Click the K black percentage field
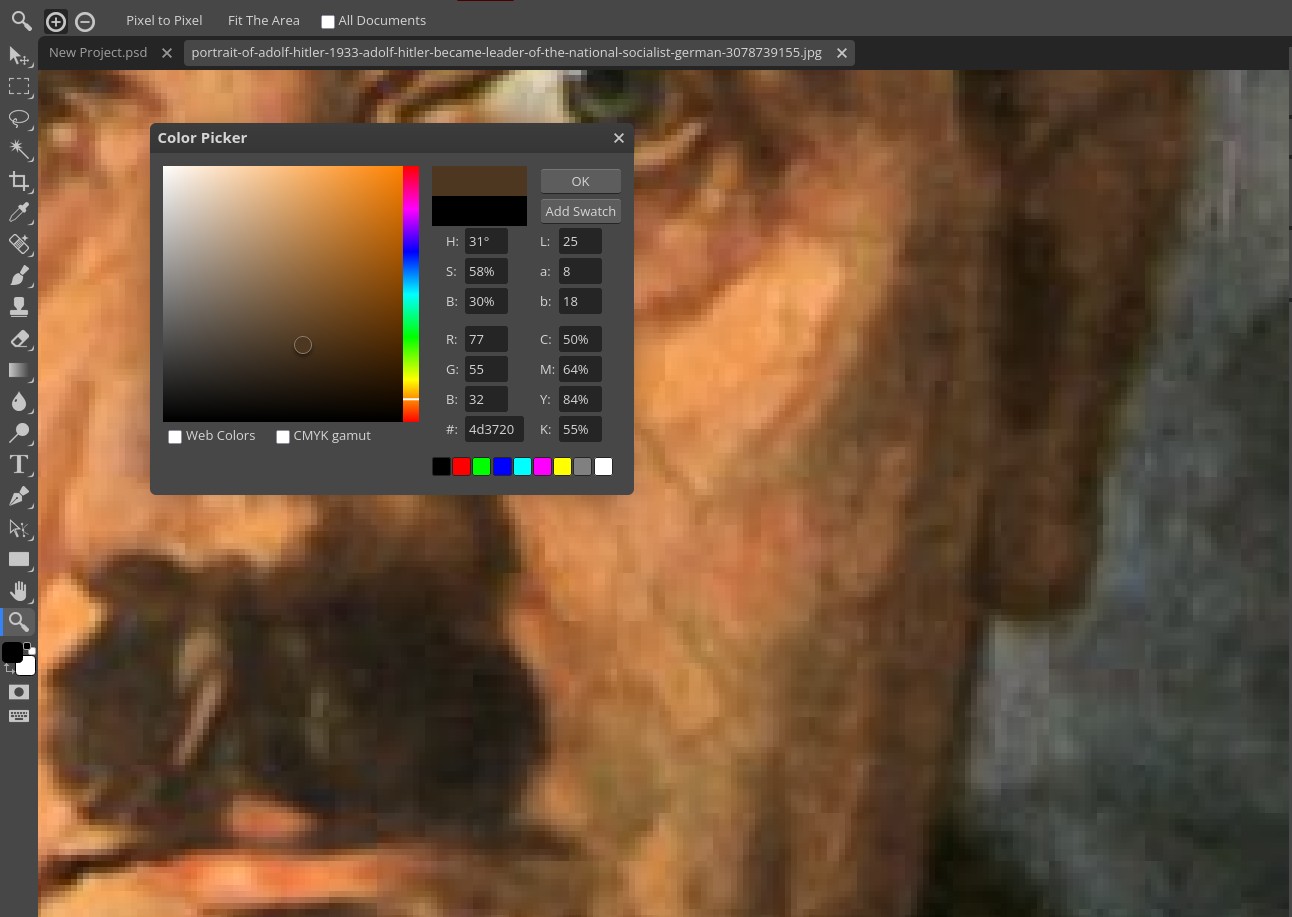Image resolution: width=1292 pixels, height=917 pixels. coord(580,429)
